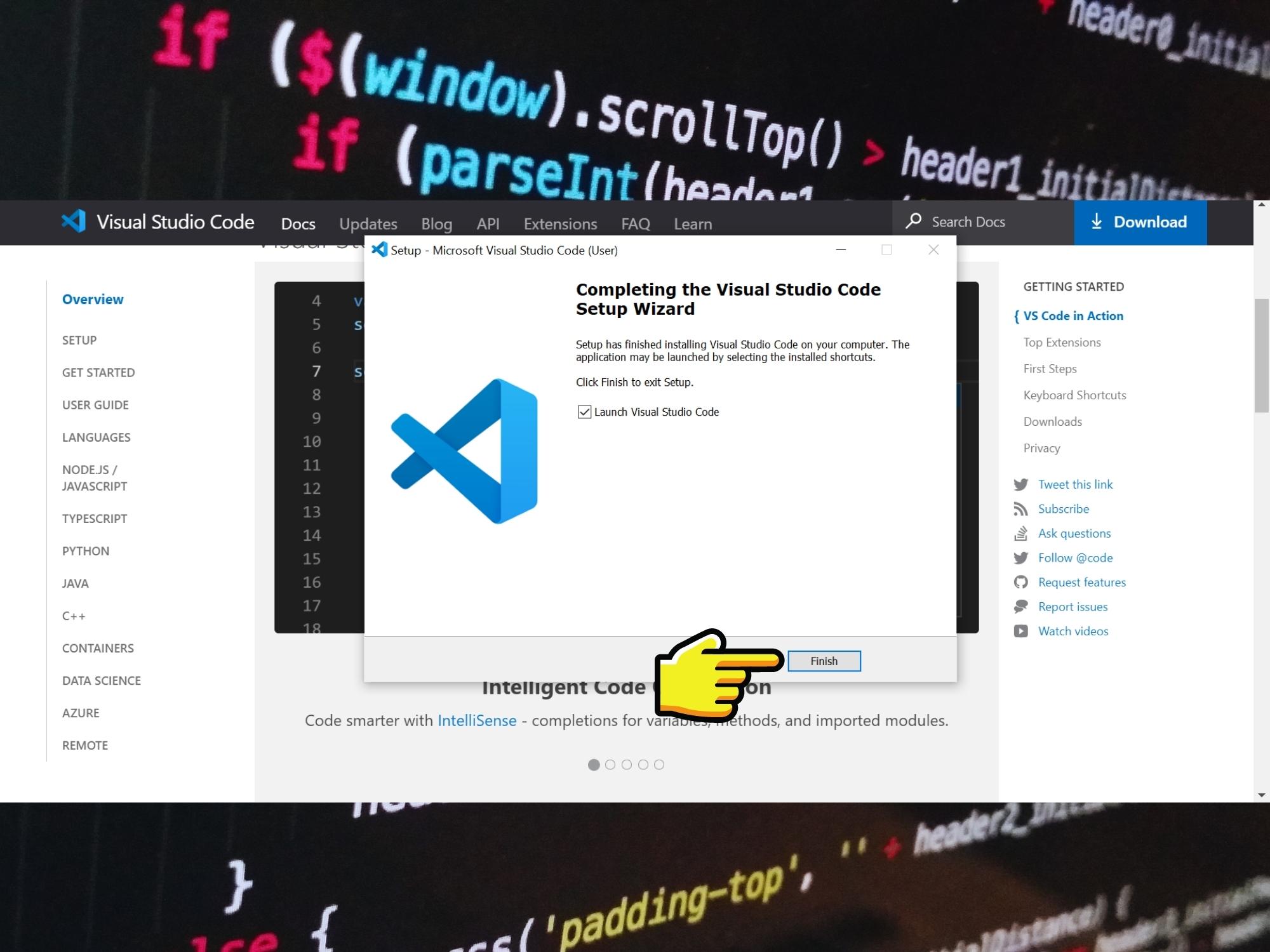Select the fifth carousel dot
Image resolution: width=1270 pixels, height=952 pixels.
[659, 765]
